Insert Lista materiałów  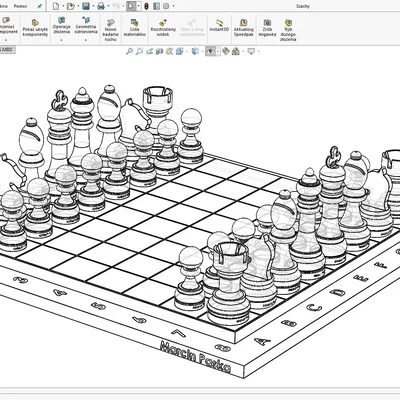tap(134, 27)
